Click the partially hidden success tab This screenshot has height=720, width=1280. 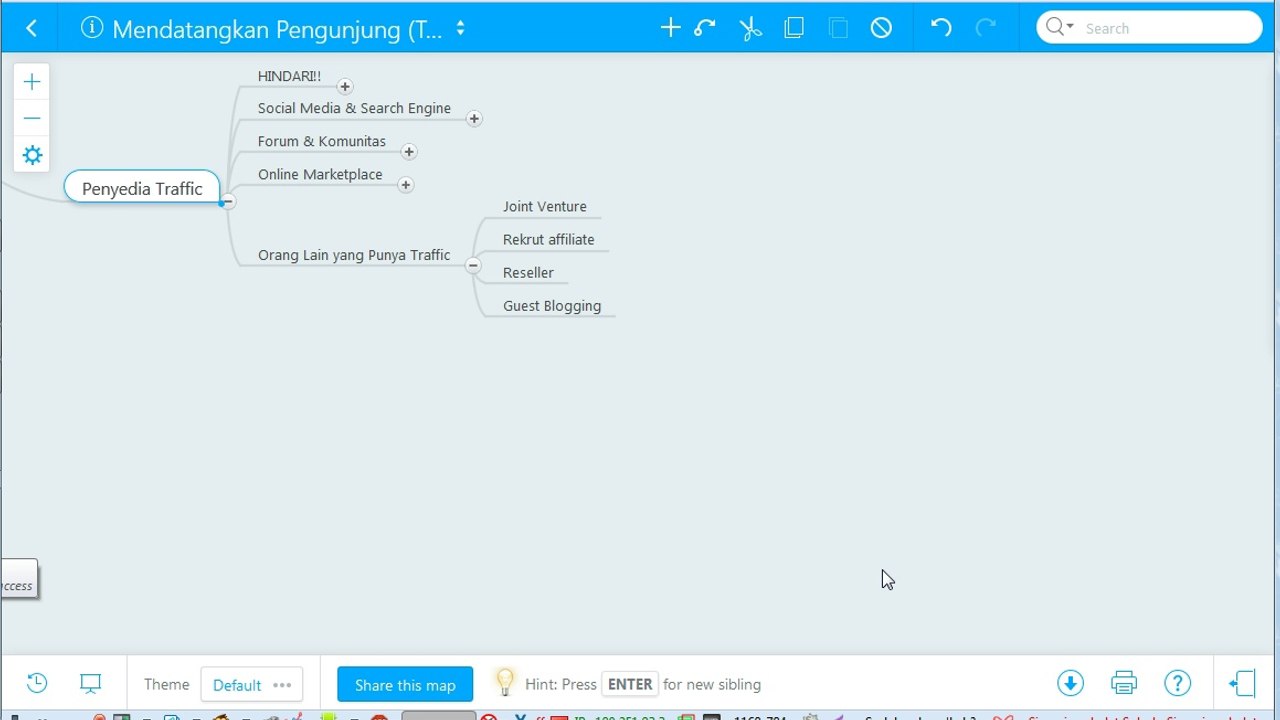click(x=19, y=579)
